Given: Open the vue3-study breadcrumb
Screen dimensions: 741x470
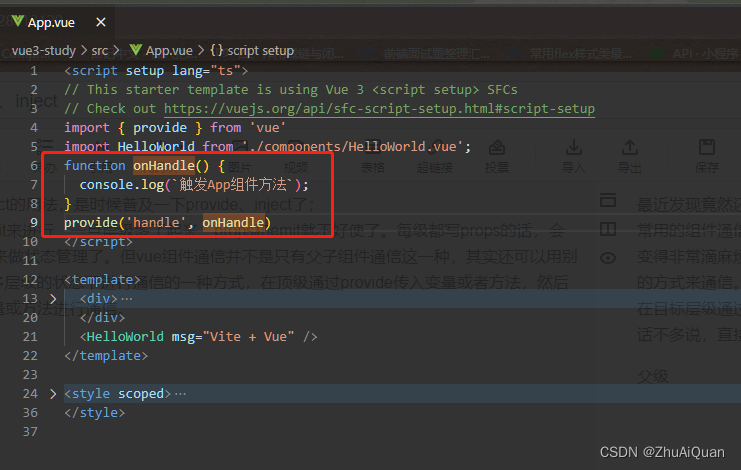Looking at the screenshot, I should (x=43, y=51).
